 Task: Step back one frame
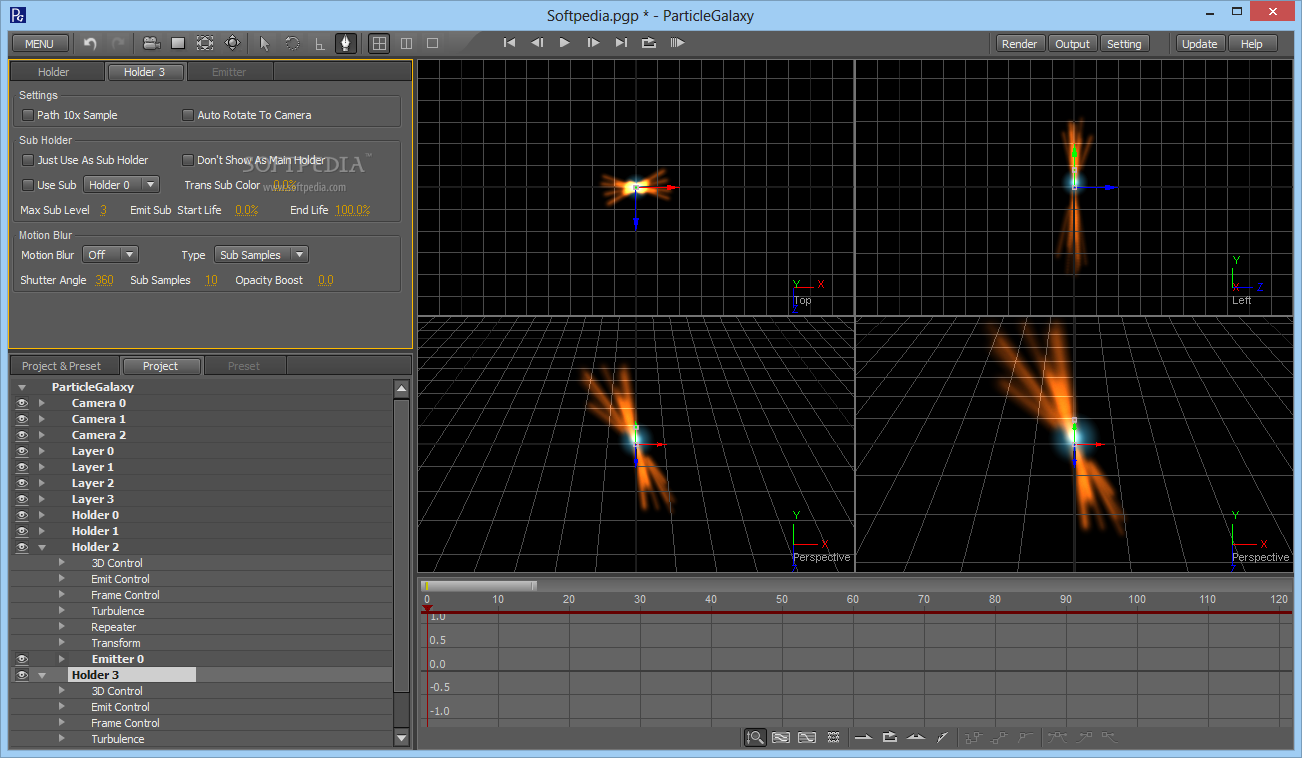click(x=537, y=43)
